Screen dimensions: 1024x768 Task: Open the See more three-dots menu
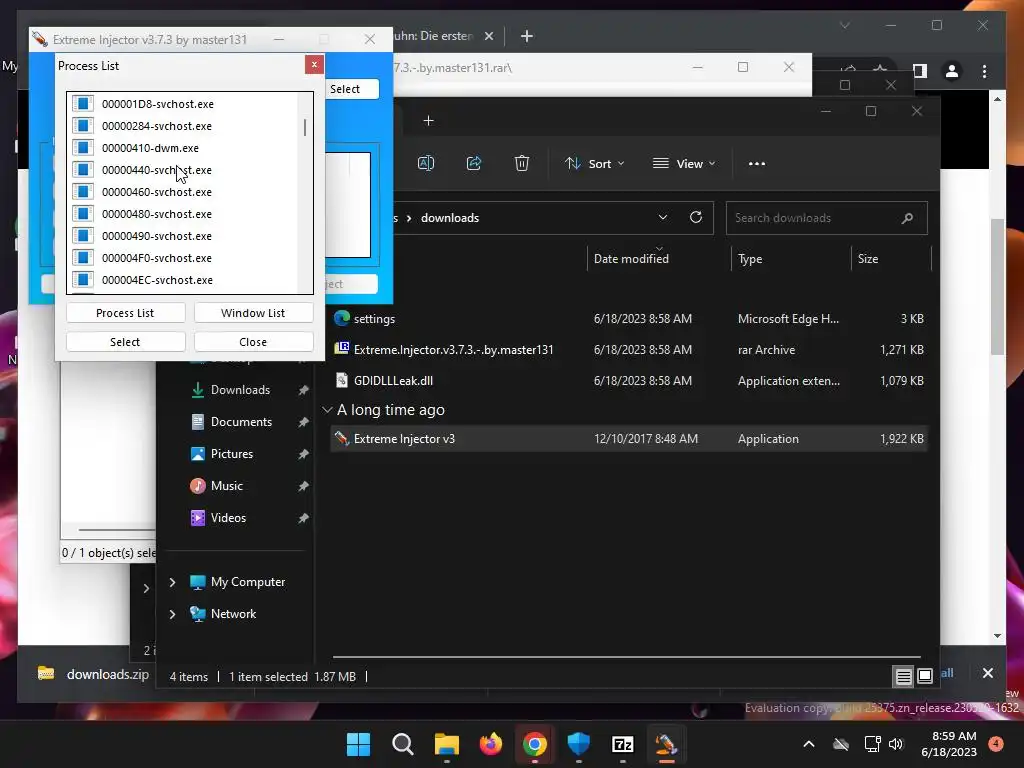click(757, 164)
